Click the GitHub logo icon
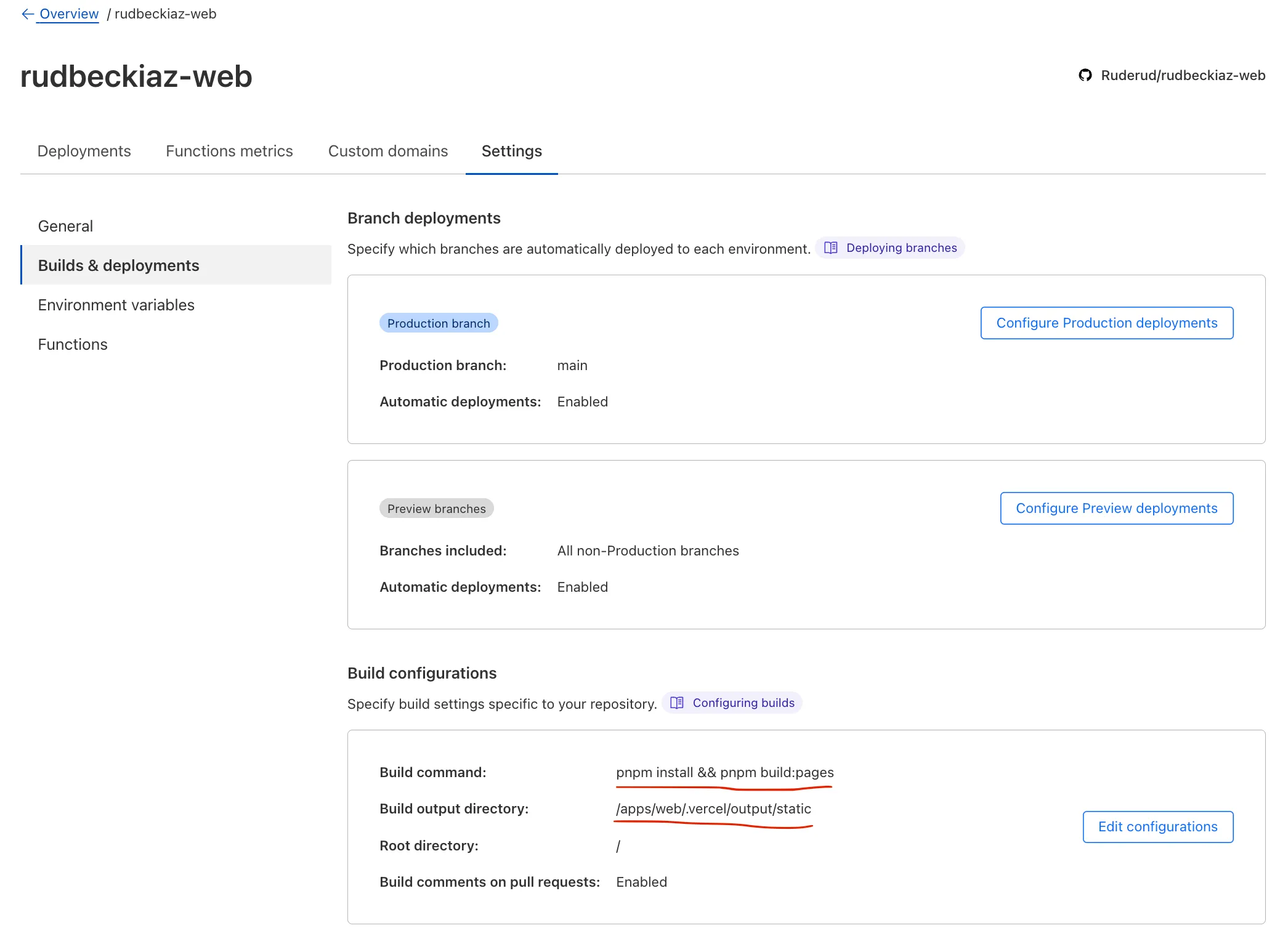This screenshot has width=1280, height=952. click(1085, 75)
